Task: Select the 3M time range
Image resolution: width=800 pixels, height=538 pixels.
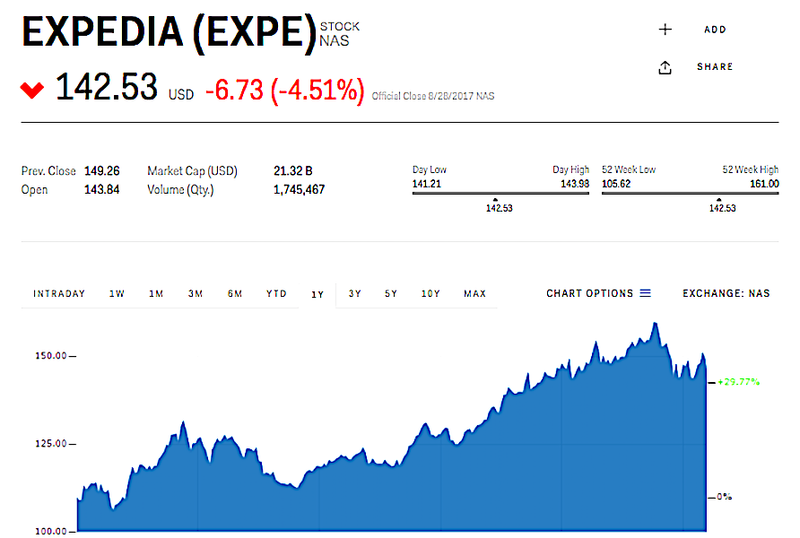Action: [x=195, y=294]
